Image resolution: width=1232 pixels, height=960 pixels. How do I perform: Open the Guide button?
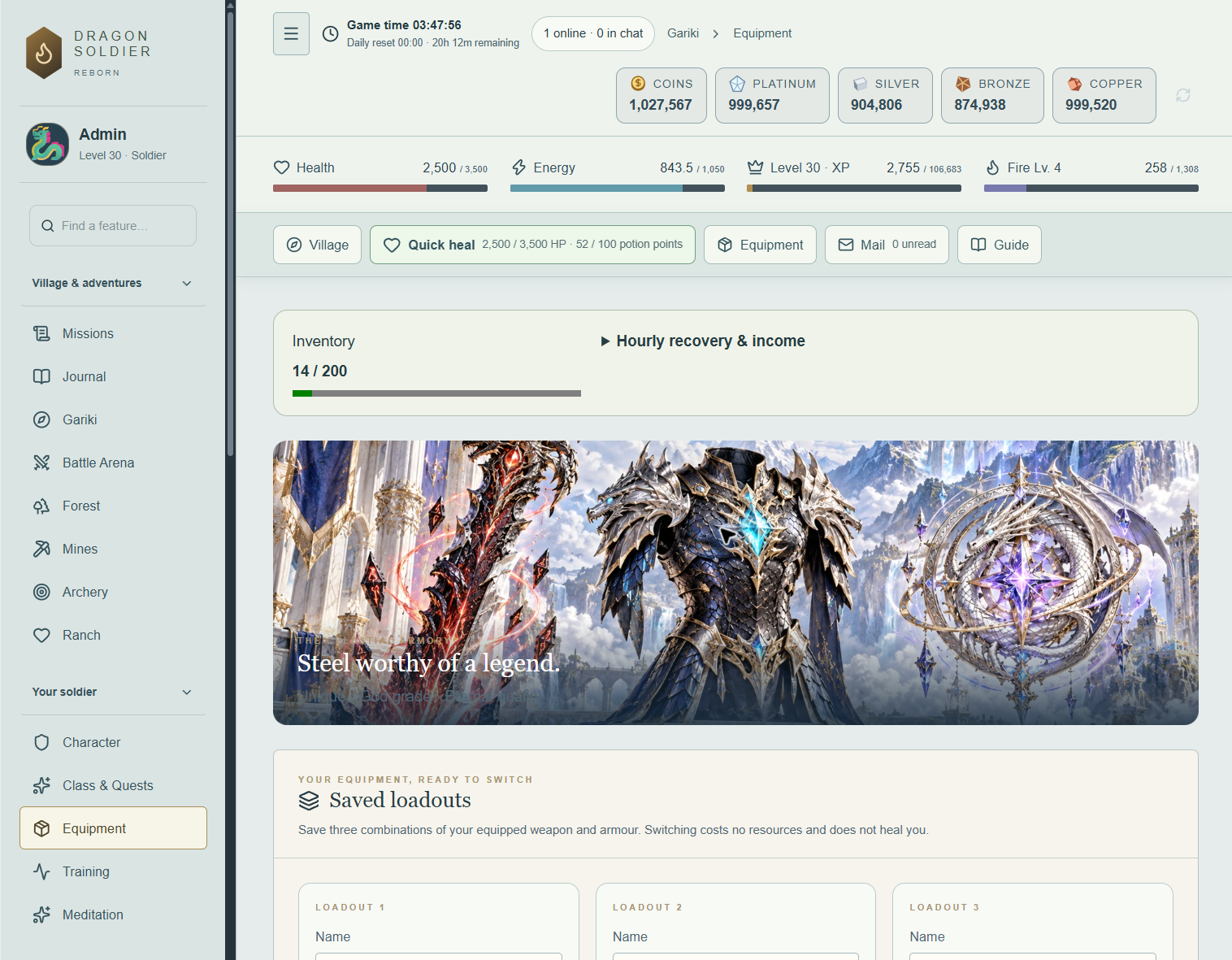click(x=1000, y=245)
